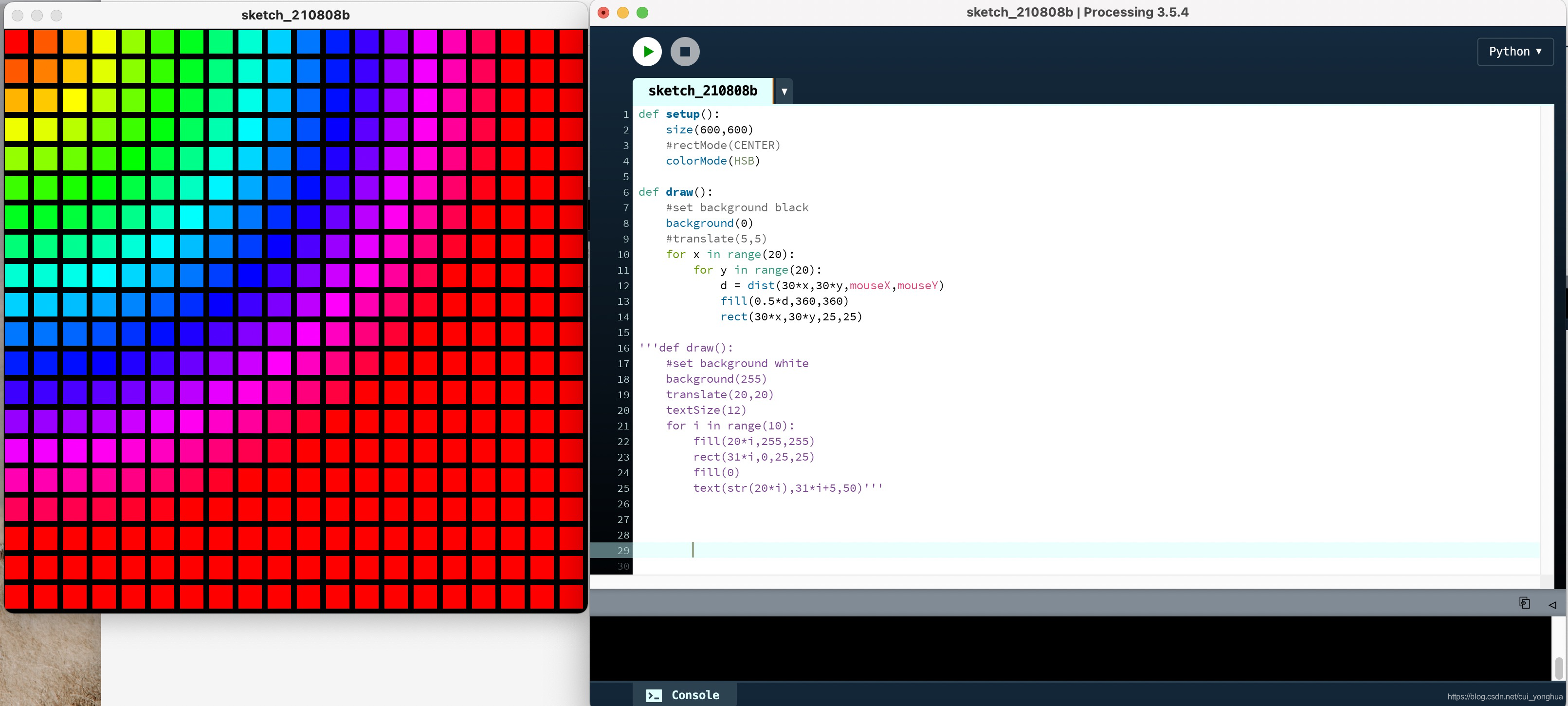
Task: Select the square stop icon in the toolbar
Action: 685,51
